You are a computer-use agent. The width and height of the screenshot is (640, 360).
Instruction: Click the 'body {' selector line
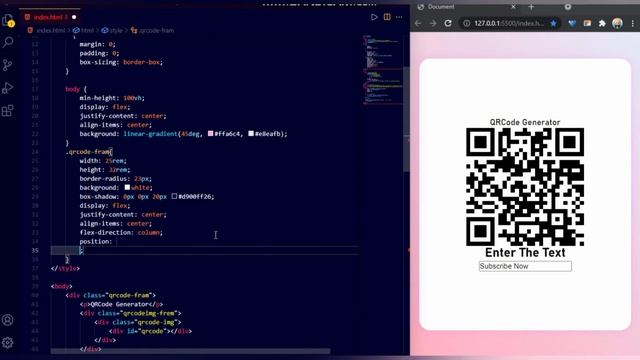coord(76,89)
